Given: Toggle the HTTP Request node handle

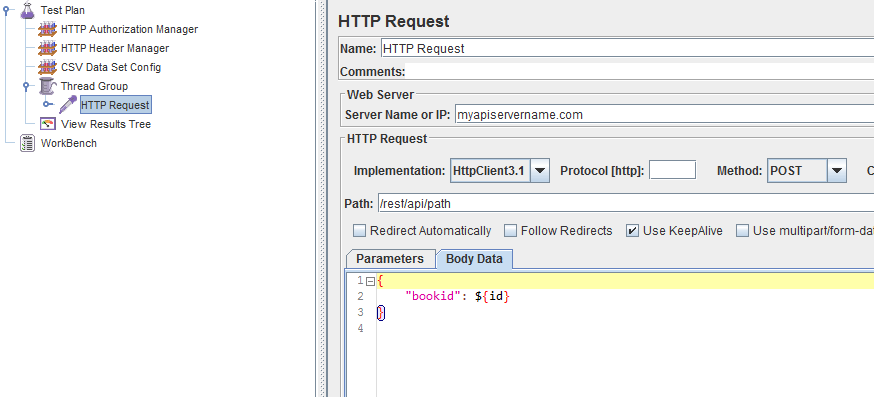Looking at the screenshot, I should pyautogui.click(x=48, y=105).
